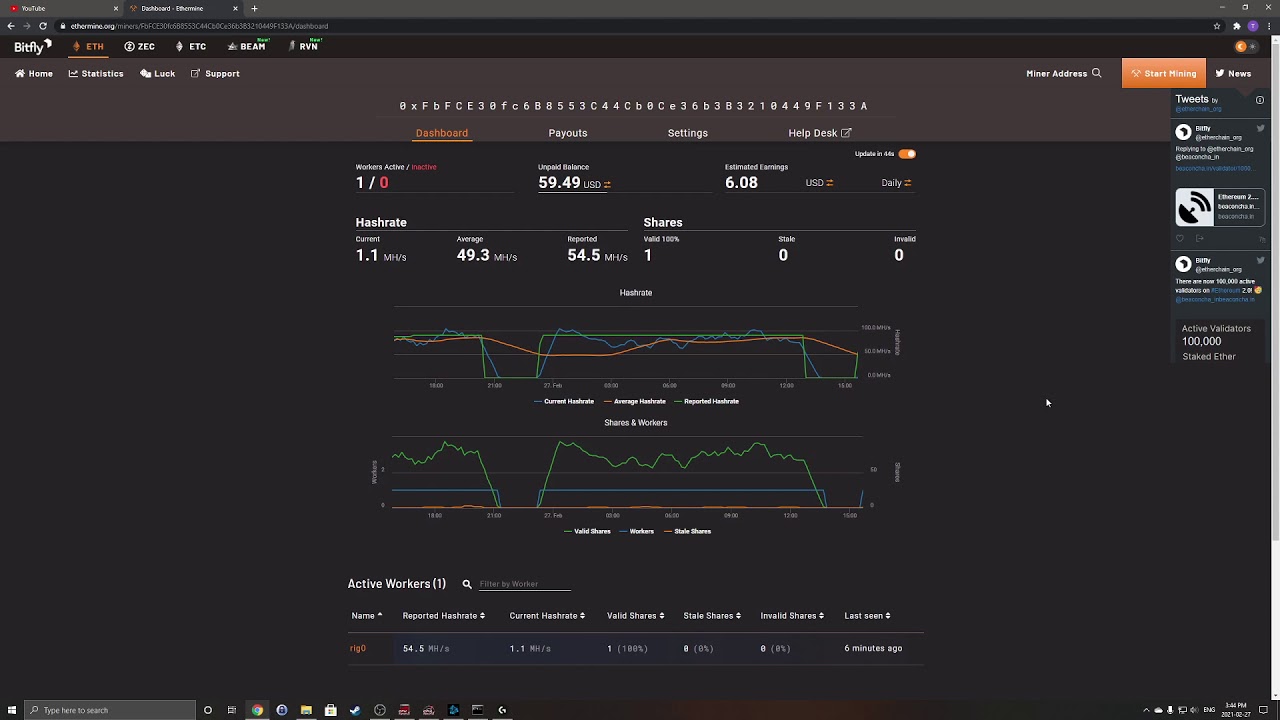Open the Luck page
The height and width of the screenshot is (720, 1280).
pos(158,73)
